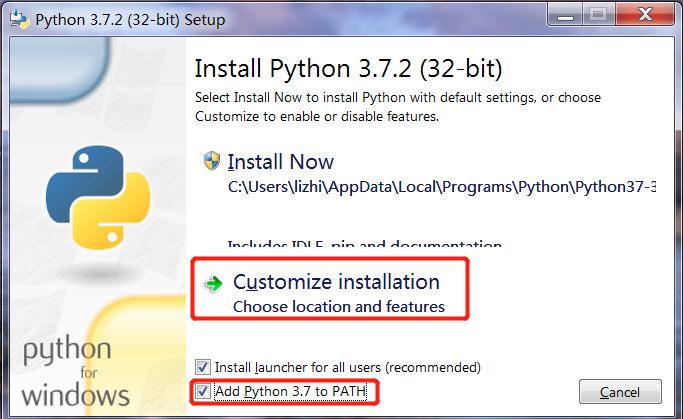Cancel the Python setup
Screen dimensions: 683x419
620,392
